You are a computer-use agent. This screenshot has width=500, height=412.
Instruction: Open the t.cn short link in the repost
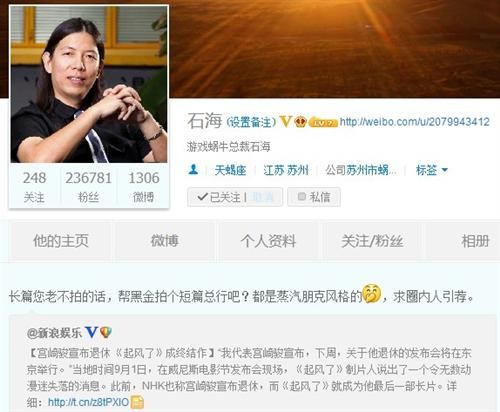coord(88,402)
